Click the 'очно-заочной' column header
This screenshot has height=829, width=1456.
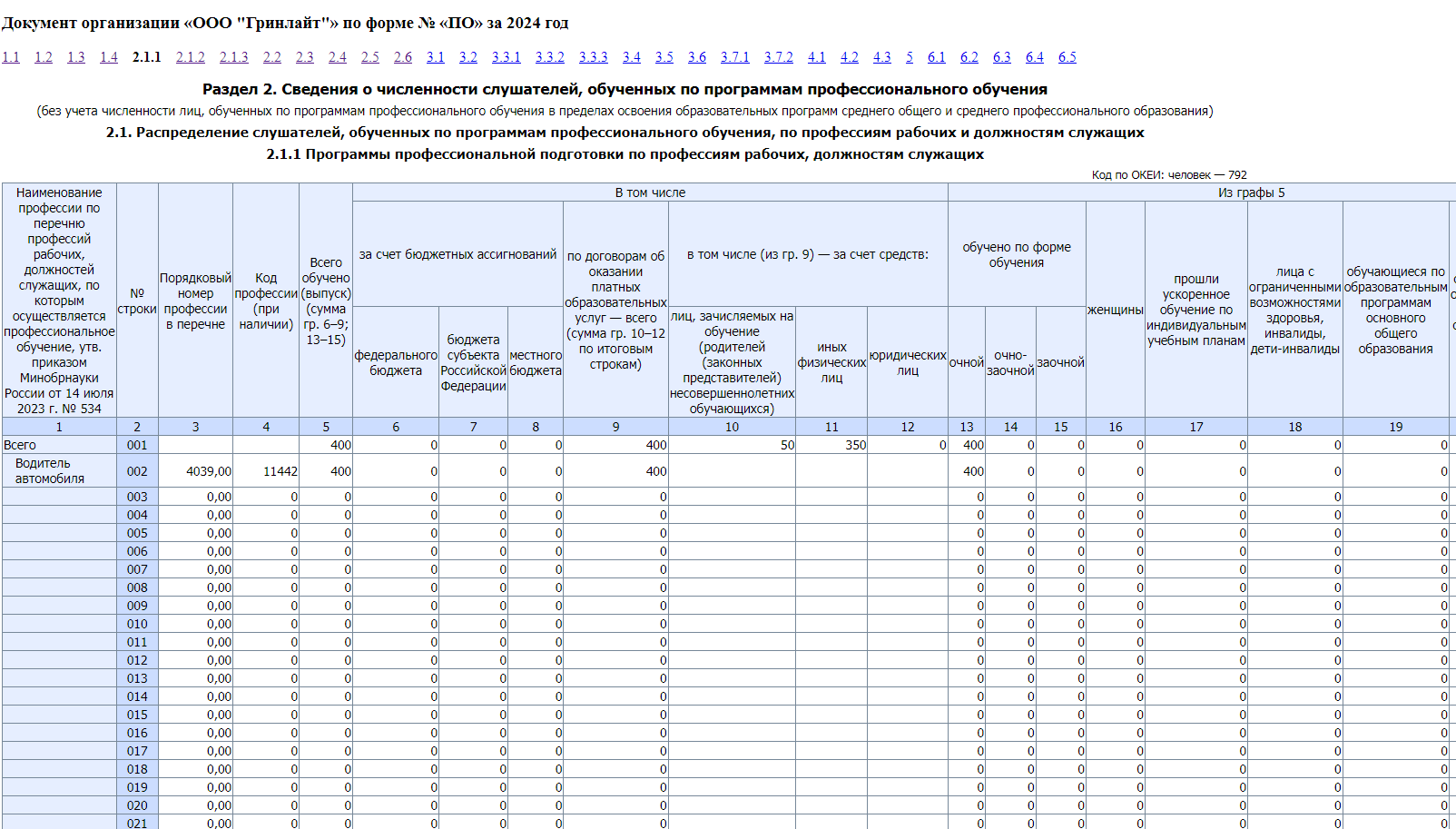[x=1010, y=362]
